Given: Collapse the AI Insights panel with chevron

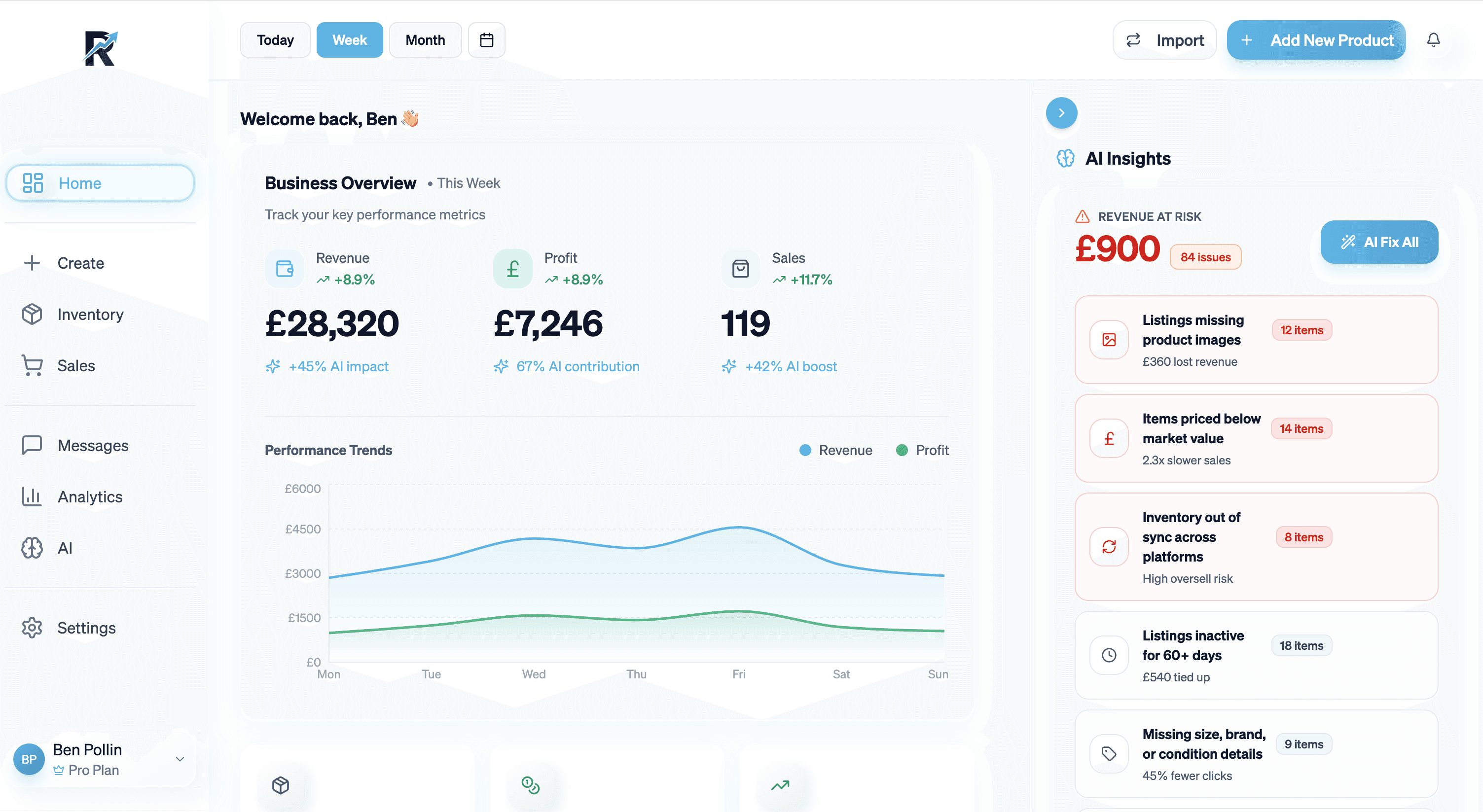Looking at the screenshot, I should (1061, 113).
